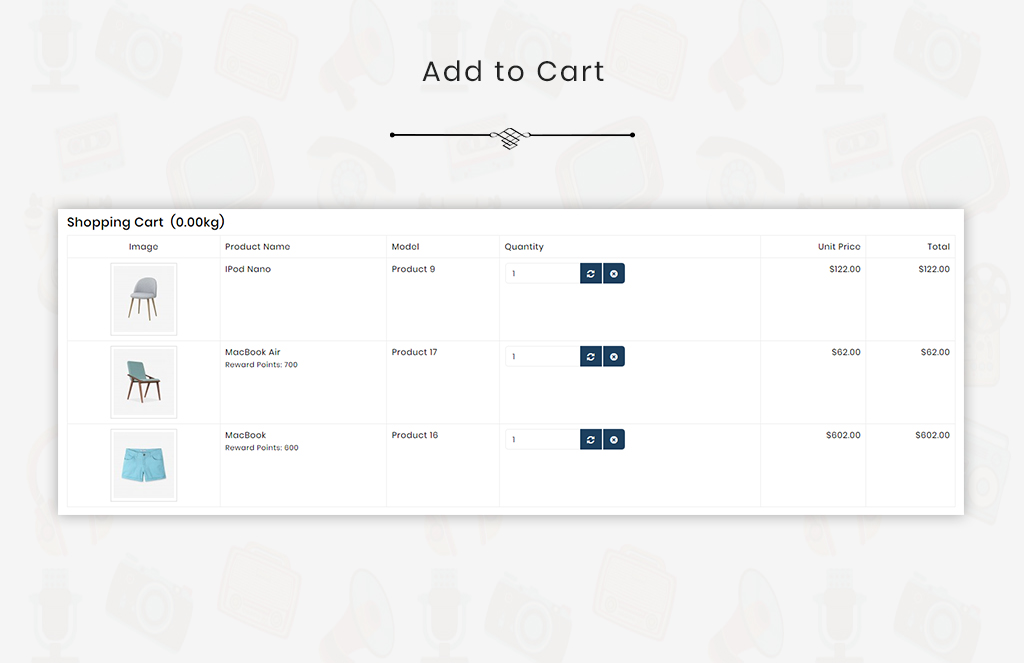
Task: Select the "Product 17" model cell
Action: tap(415, 352)
